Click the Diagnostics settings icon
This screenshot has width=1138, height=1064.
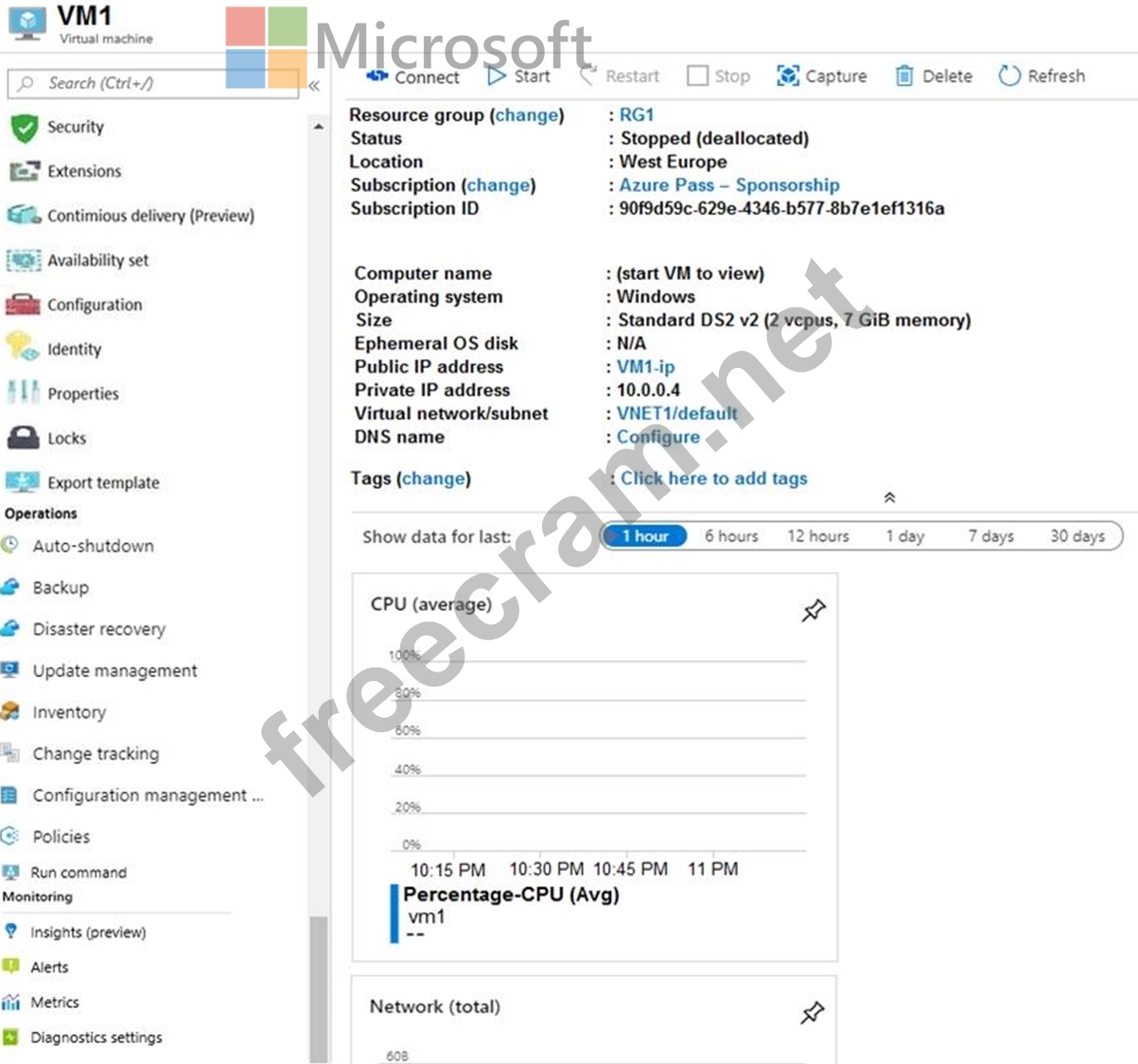click(10, 1037)
